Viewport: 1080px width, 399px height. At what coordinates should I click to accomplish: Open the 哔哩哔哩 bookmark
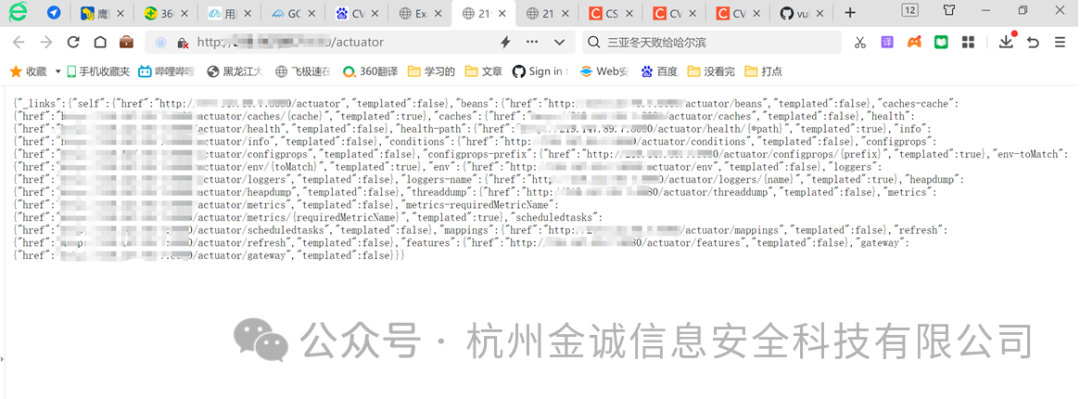(166, 71)
